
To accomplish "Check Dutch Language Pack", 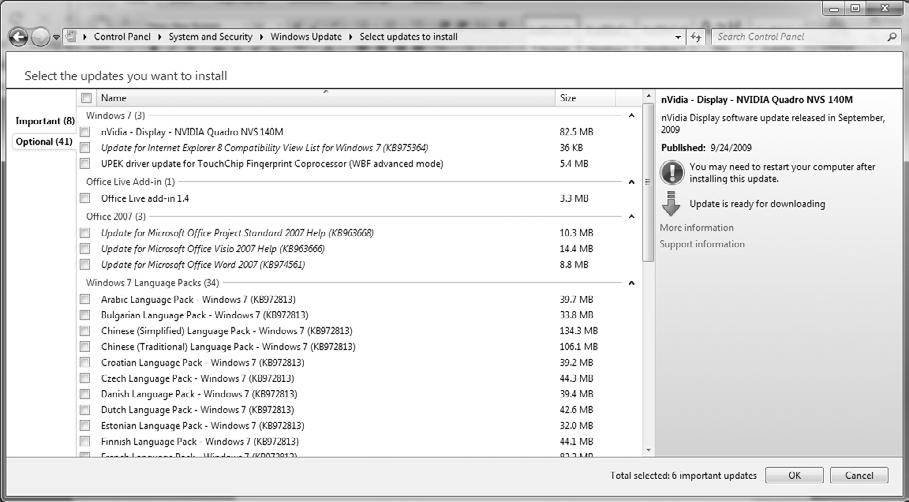I will (x=85, y=409).
